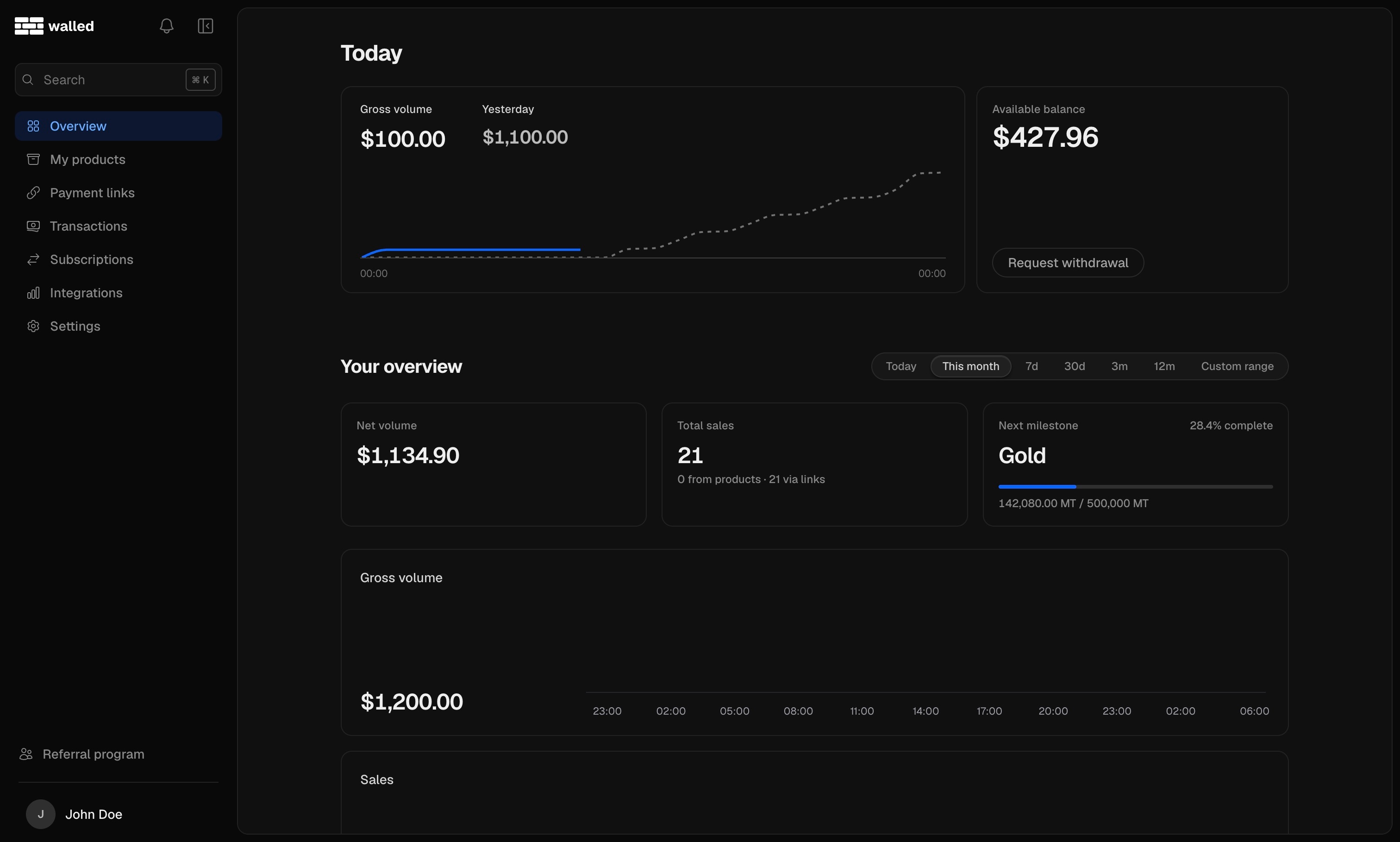The image size is (1400, 842).
Task: Click the walled brick logo icon
Action: click(x=29, y=26)
